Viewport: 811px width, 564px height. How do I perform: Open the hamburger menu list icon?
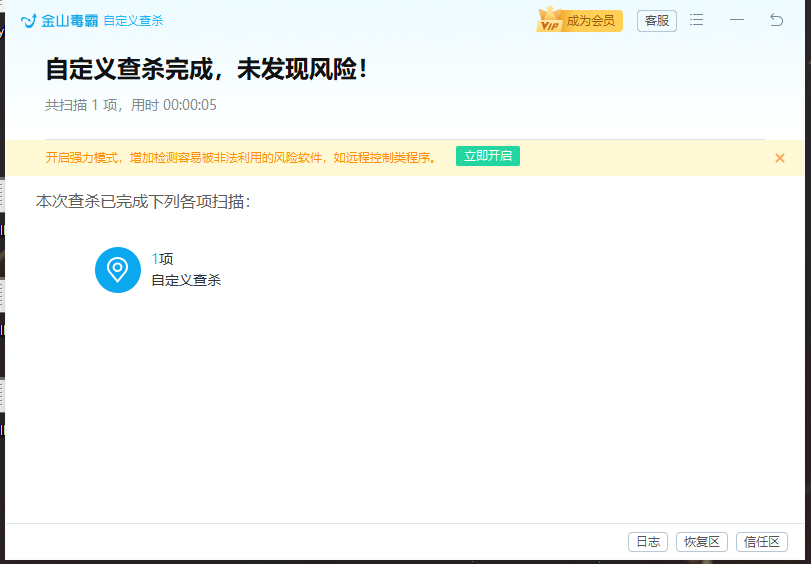[x=697, y=20]
